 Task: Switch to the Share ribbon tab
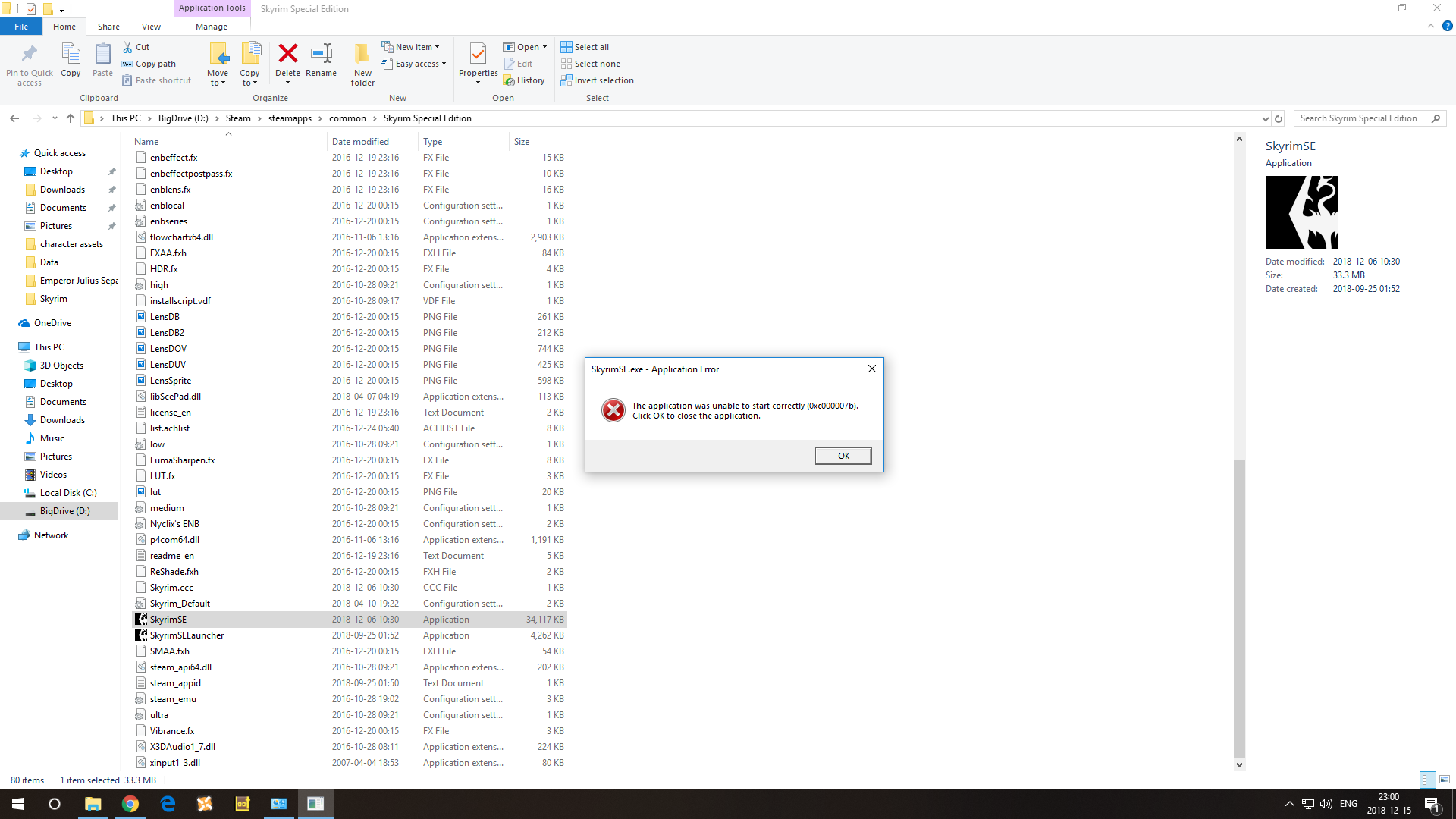coord(108,27)
